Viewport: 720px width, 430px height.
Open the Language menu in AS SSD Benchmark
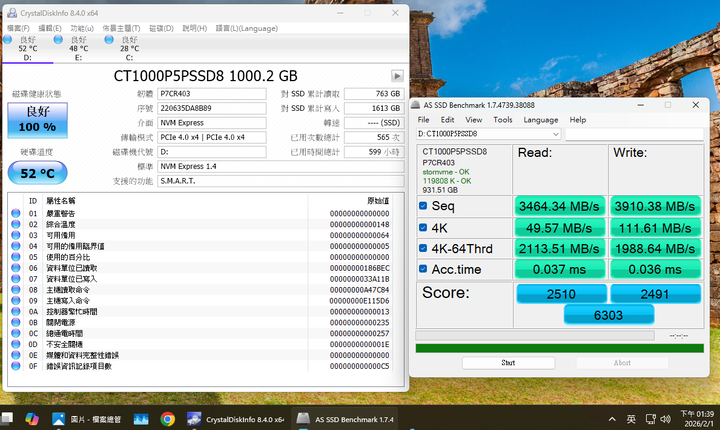[x=541, y=119]
